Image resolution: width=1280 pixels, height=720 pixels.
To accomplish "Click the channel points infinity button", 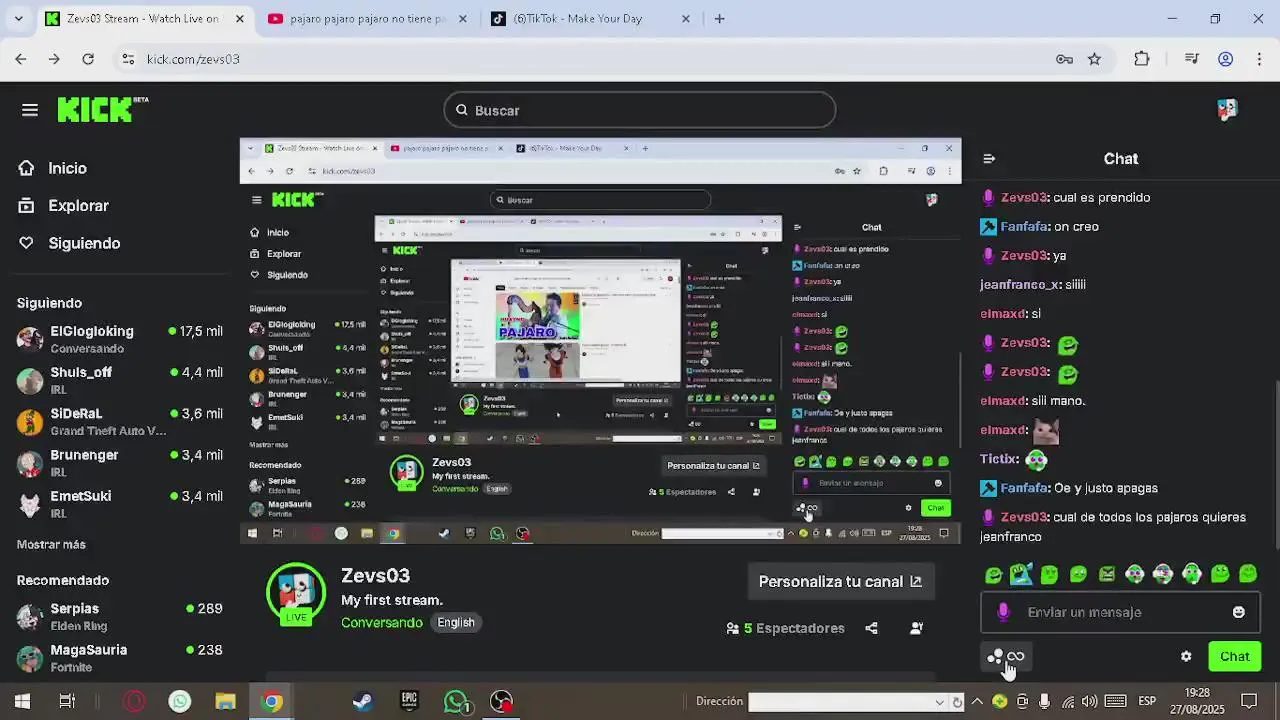I will coord(1006,656).
